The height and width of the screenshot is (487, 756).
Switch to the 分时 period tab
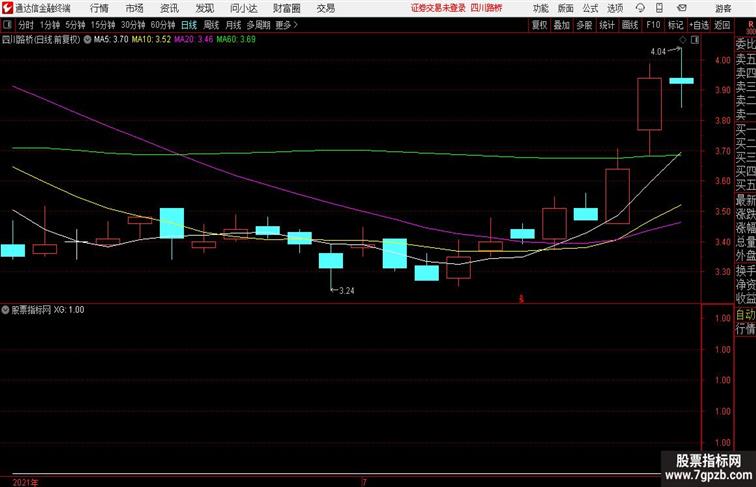tap(26, 25)
